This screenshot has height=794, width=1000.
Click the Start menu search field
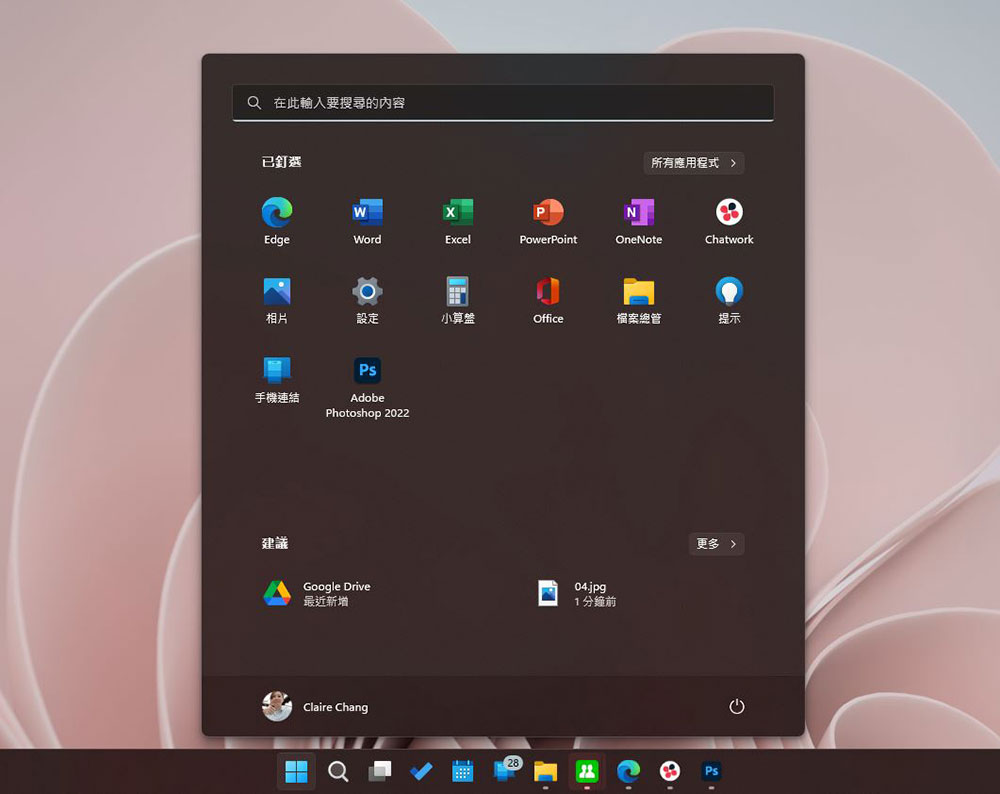point(503,103)
